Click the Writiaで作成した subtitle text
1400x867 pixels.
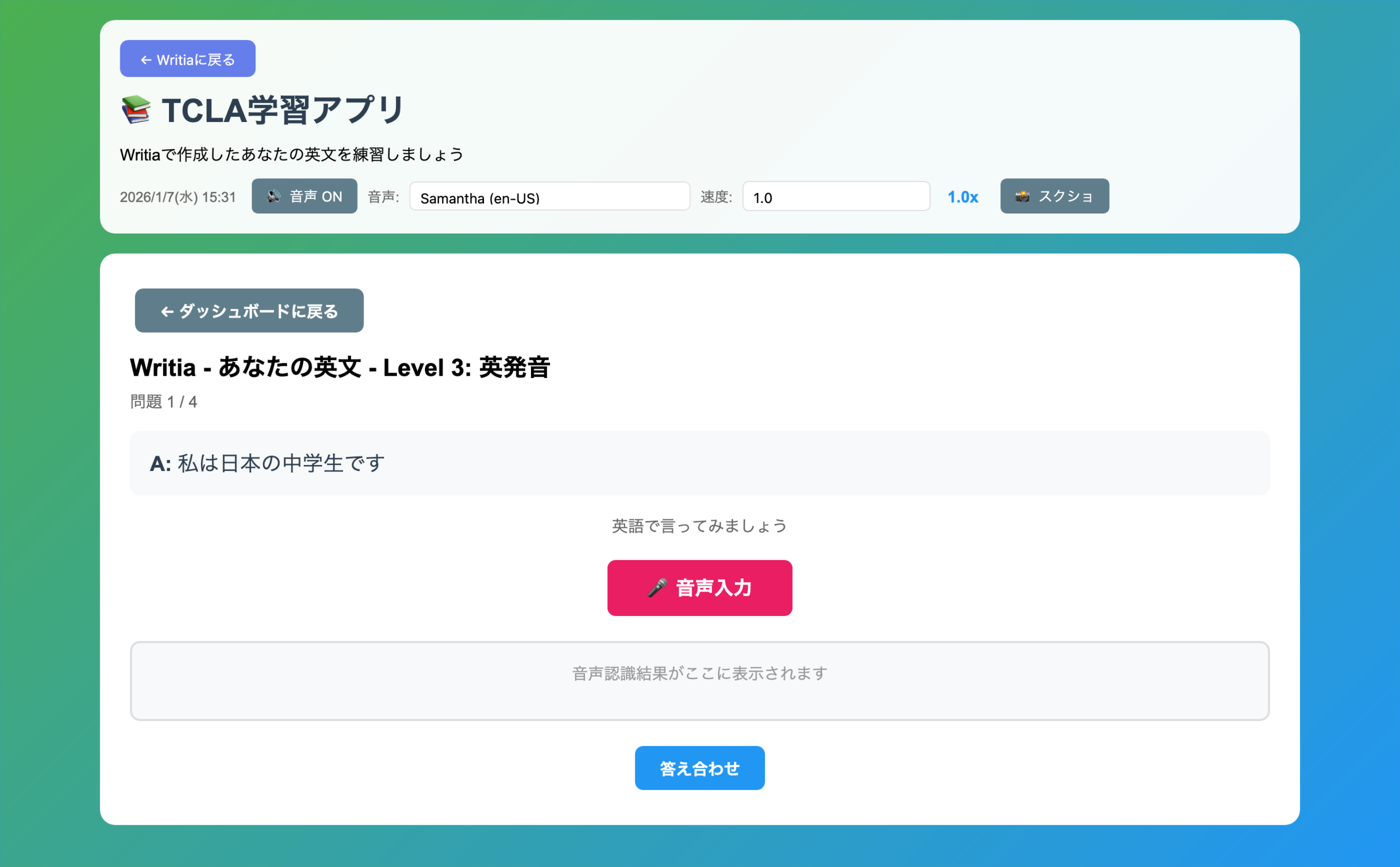tap(291, 154)
